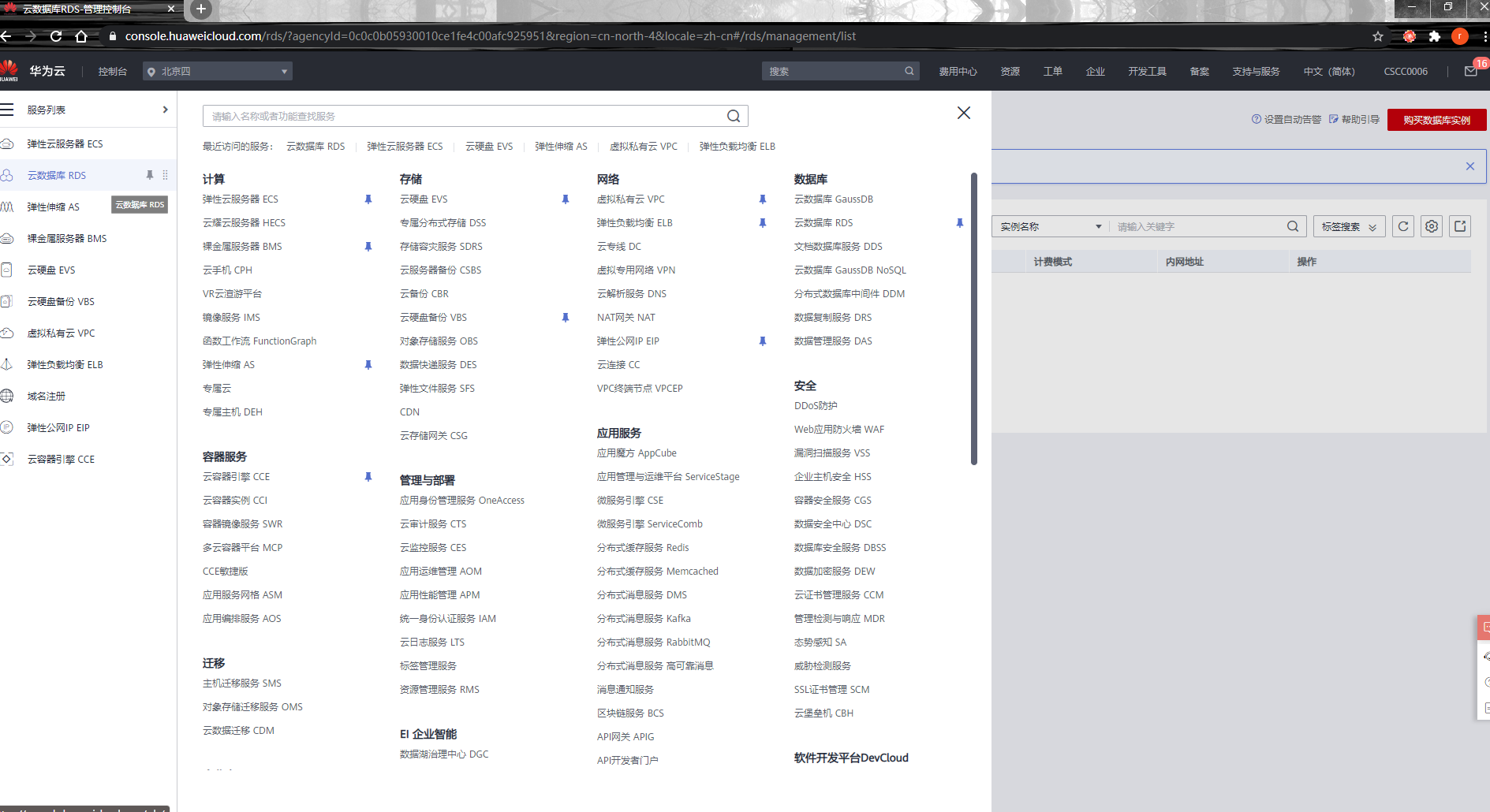Unpin 裸金属服务器 BMS in 计算 list
This screenshot has width=1490, height=812.
pos(368,247)
